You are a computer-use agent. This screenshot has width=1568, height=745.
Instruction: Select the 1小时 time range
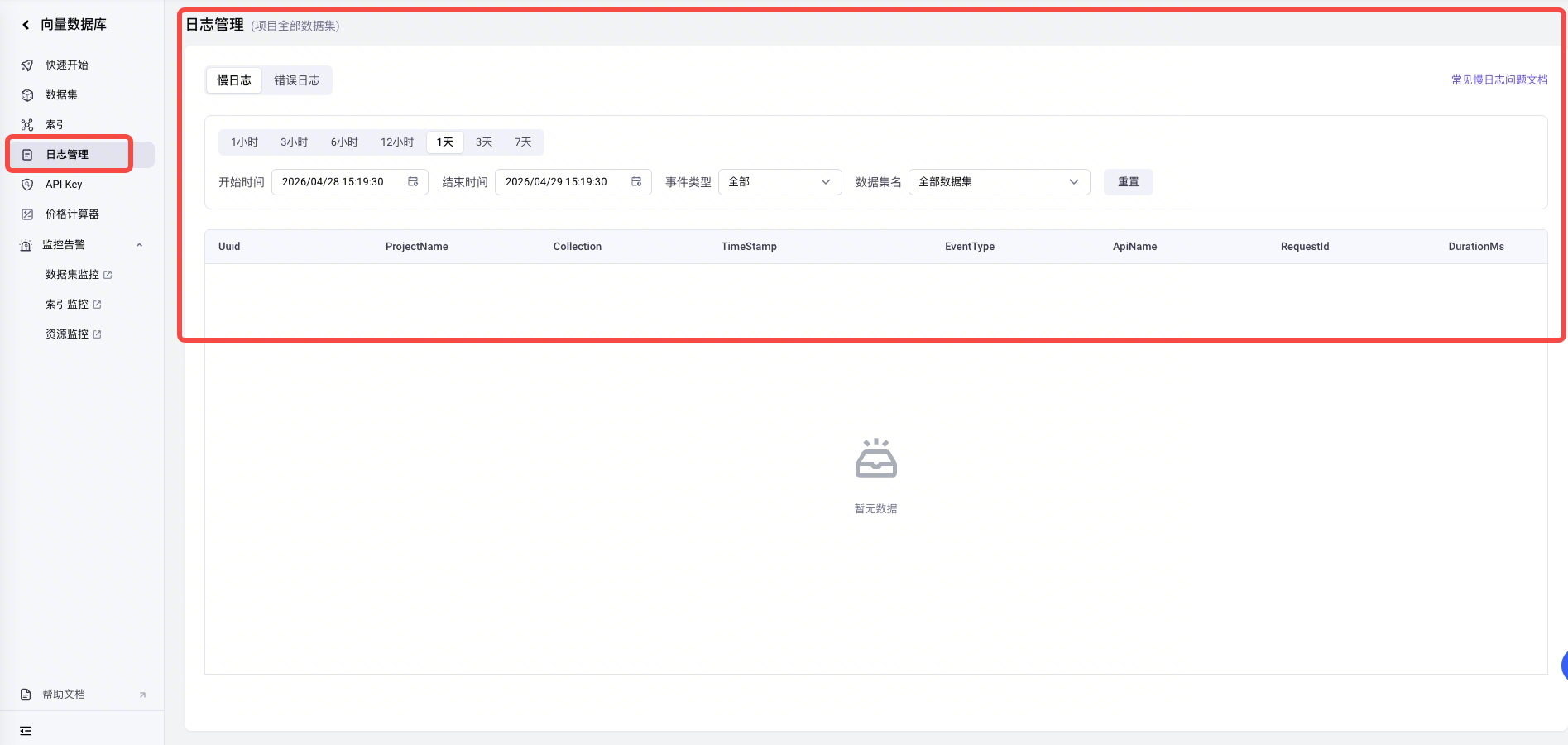tap(244, 142)
